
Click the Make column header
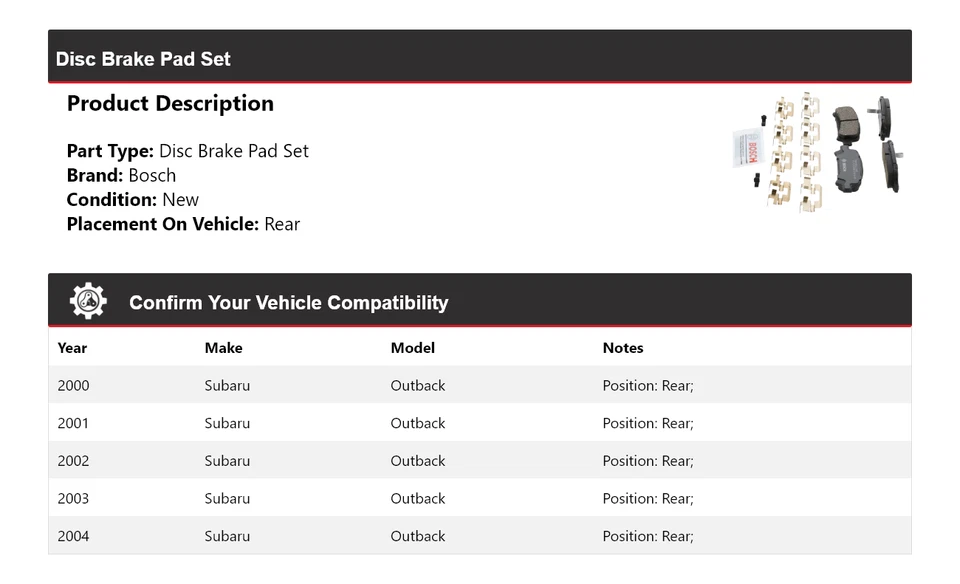tap(223, 348)
